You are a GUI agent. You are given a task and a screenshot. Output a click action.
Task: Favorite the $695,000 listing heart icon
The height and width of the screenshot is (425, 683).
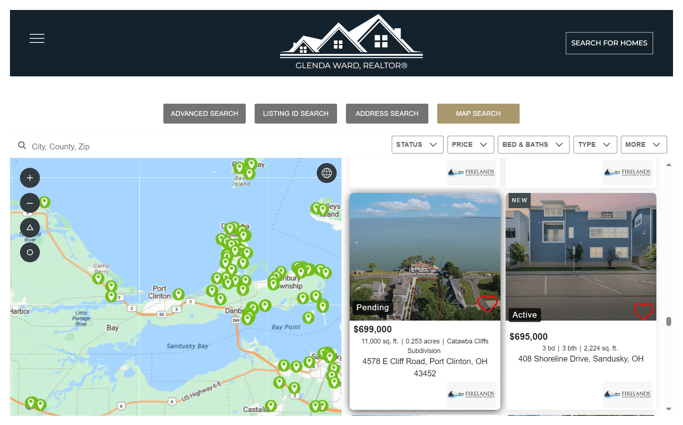click(643, 311)
